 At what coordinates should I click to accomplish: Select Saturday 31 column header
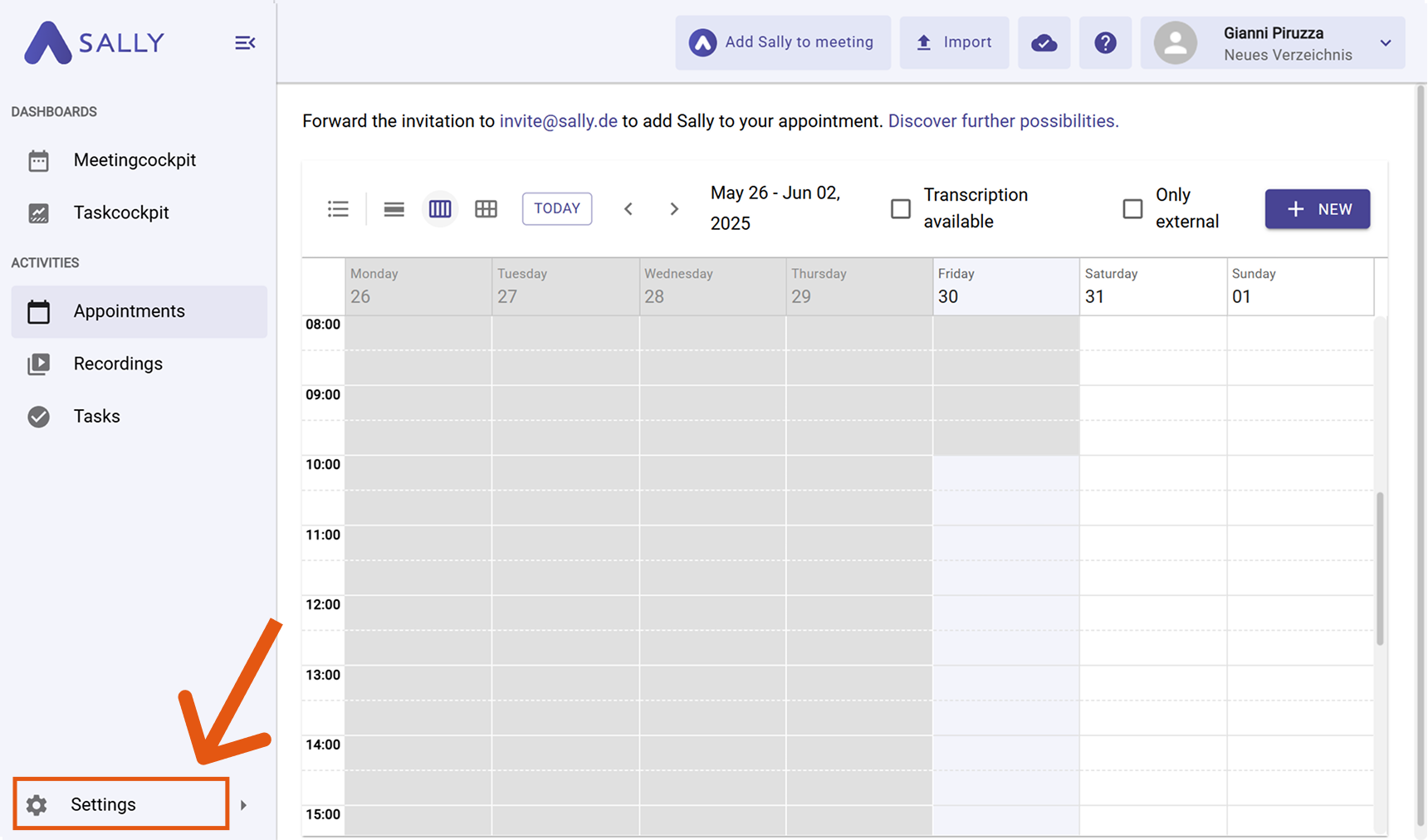coord(1153,286)
